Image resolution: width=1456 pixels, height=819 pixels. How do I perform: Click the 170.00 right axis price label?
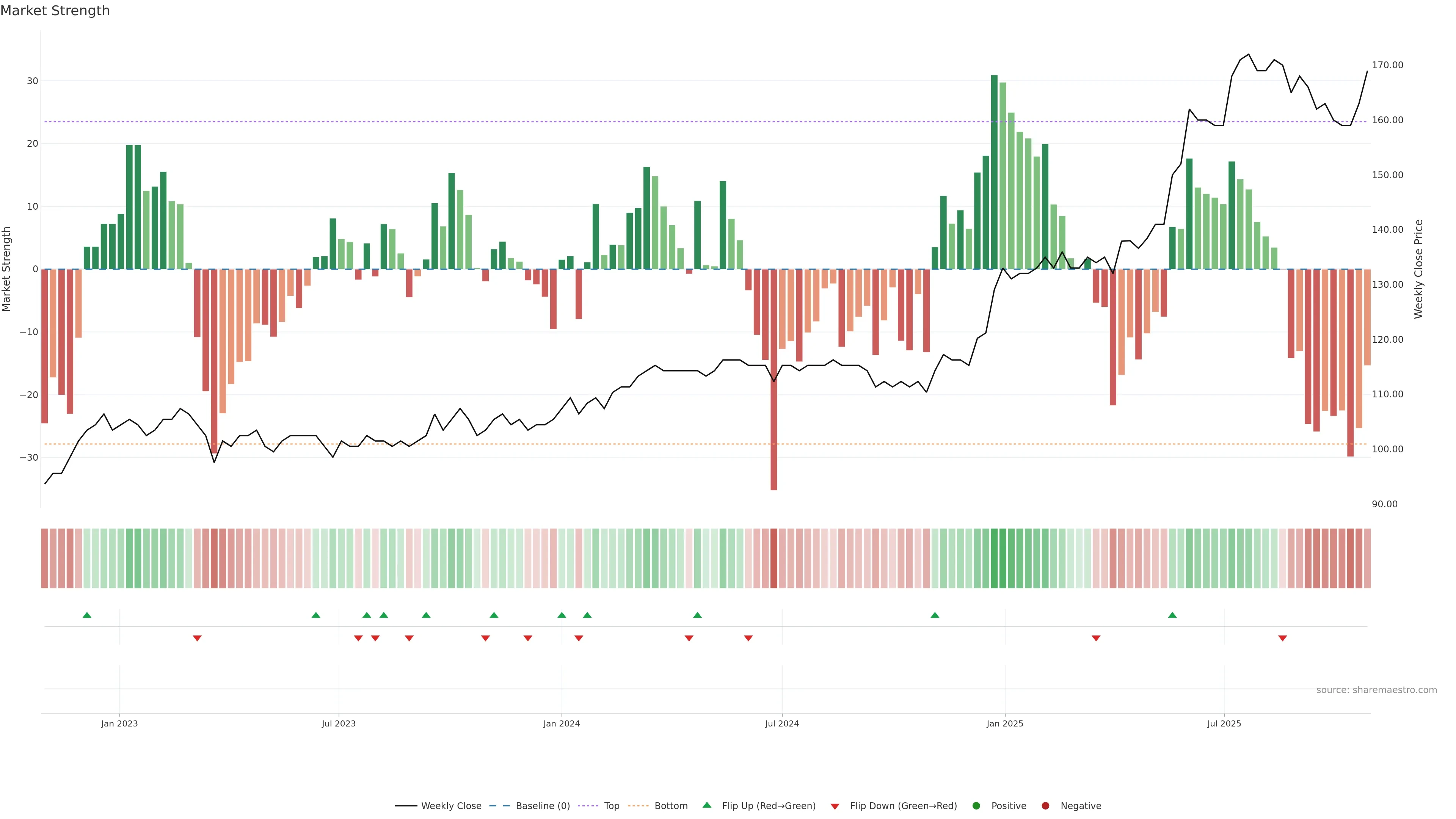[x=1387, y=66]
